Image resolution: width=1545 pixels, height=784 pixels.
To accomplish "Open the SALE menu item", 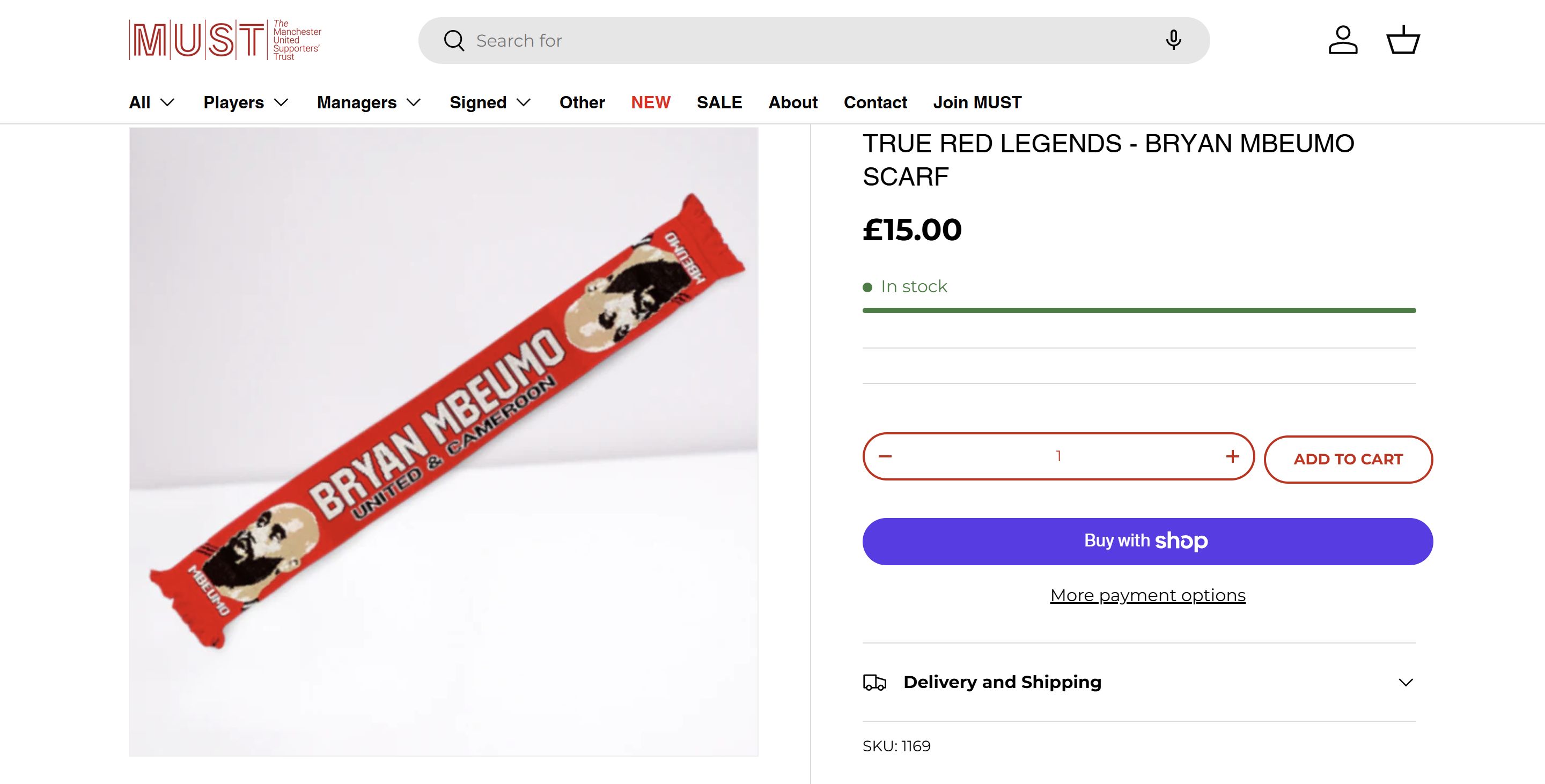I will [719, 102].
